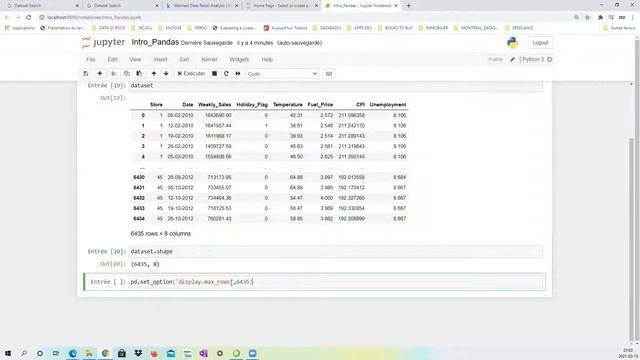Image resolution: width=640 pixels, height=360 pixels.
Task: Go back in the browser
Action: click(x=7, y=18)
